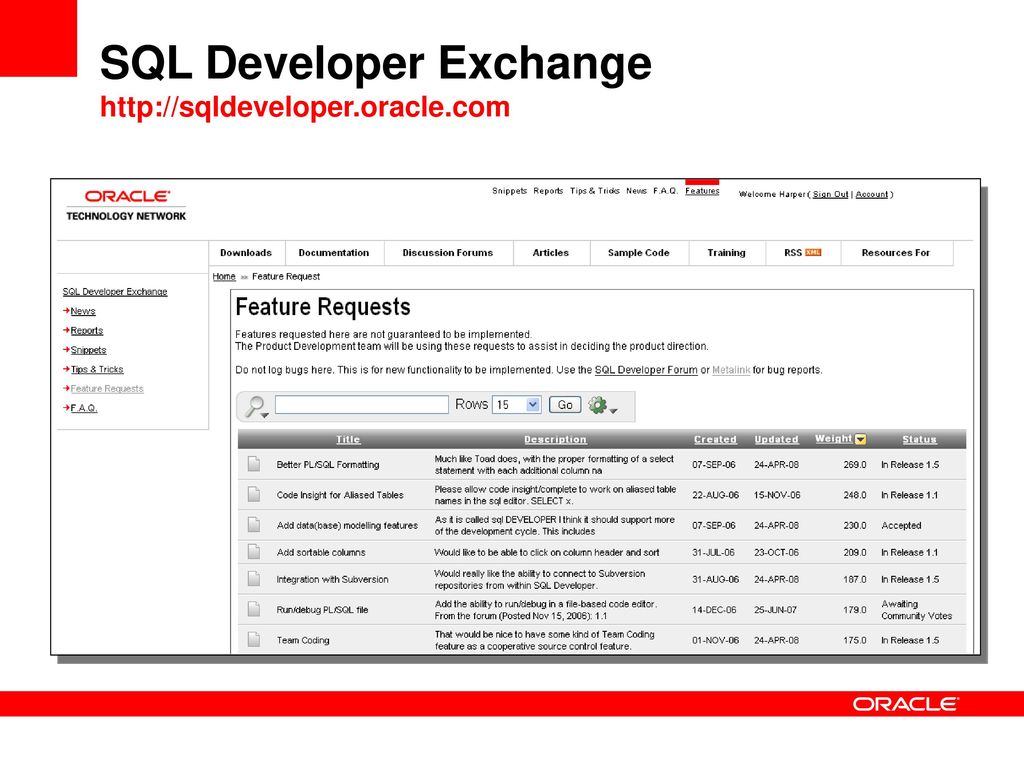
Task: Click the Go button
Action: [565, 405]
